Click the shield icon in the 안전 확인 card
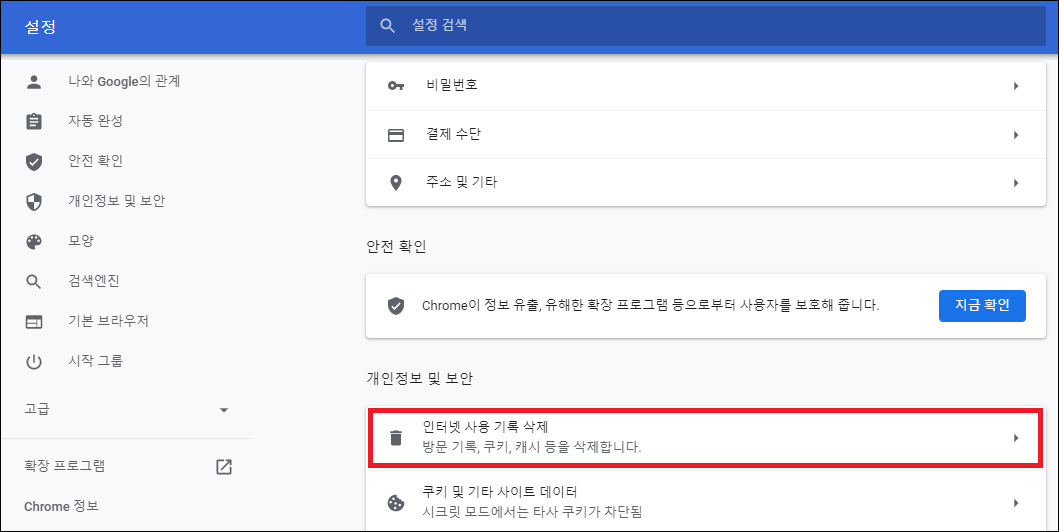Viewport: 1059px width, 532px height. [396, 306]
